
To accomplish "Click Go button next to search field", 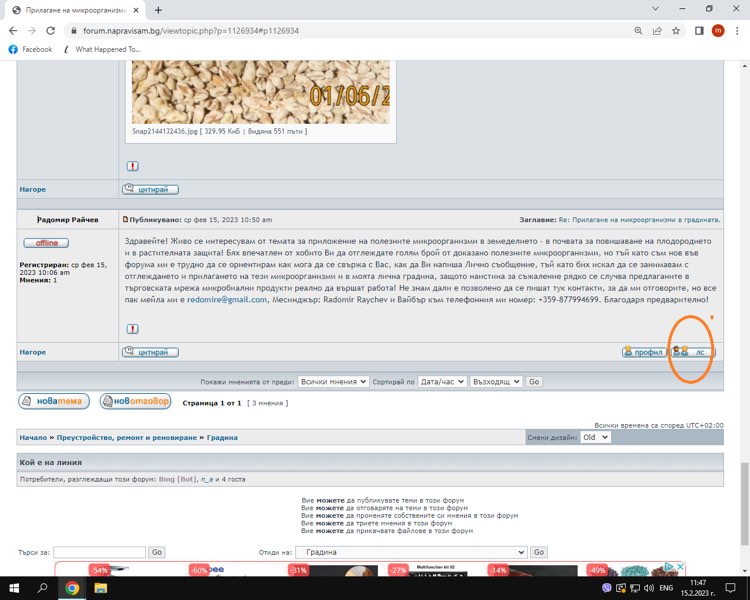I will pos(157,552).
